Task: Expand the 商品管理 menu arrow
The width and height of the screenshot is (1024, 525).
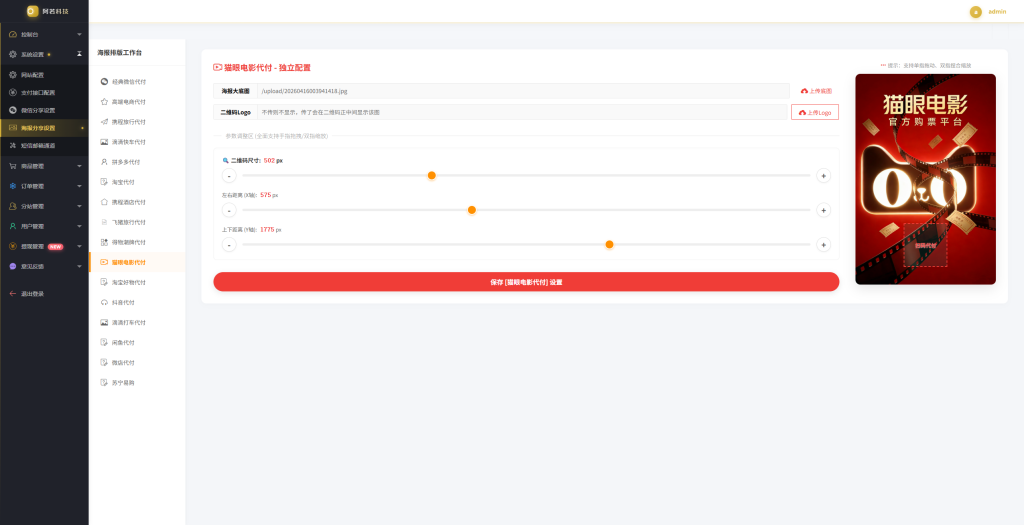Action: coord(79,166)
